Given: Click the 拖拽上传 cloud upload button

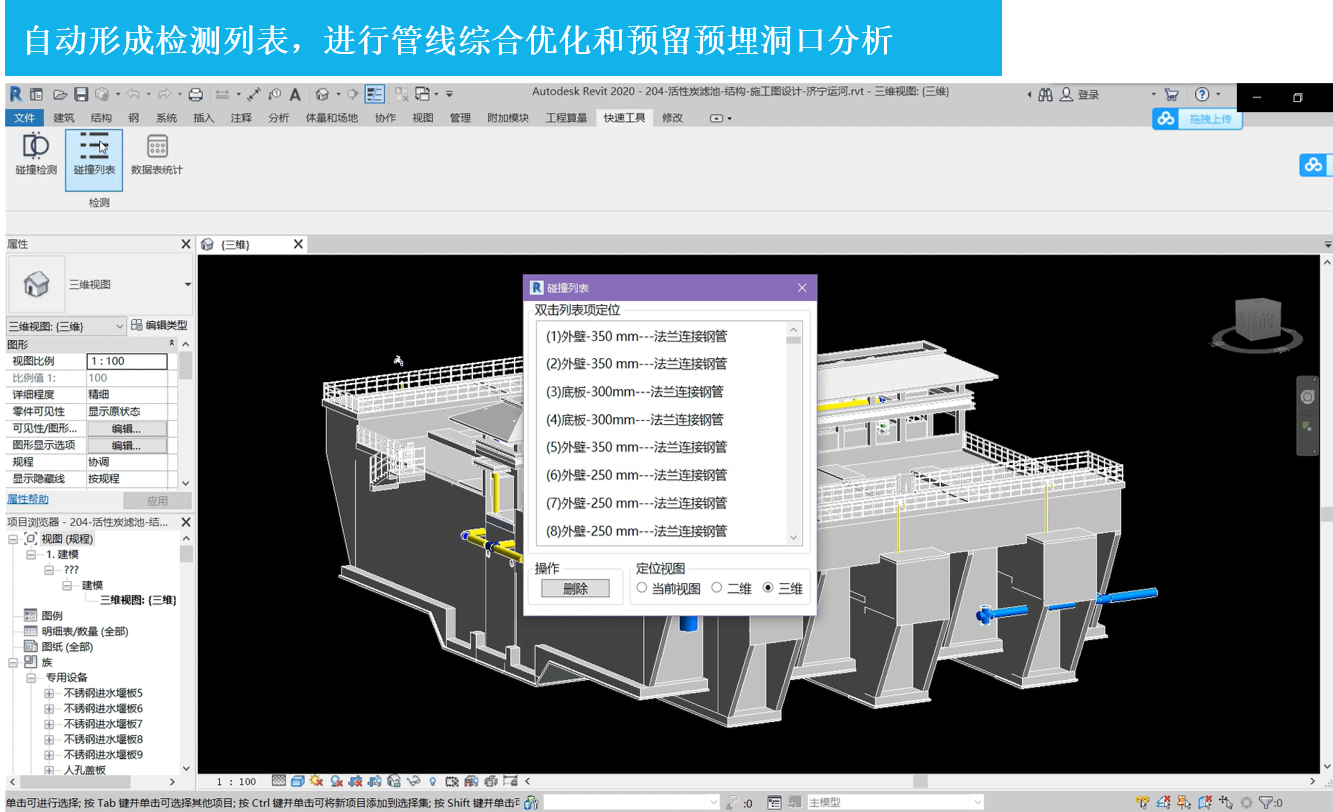Looking at the screenshot, I should pyautogui.click(x=1198, y=119).
